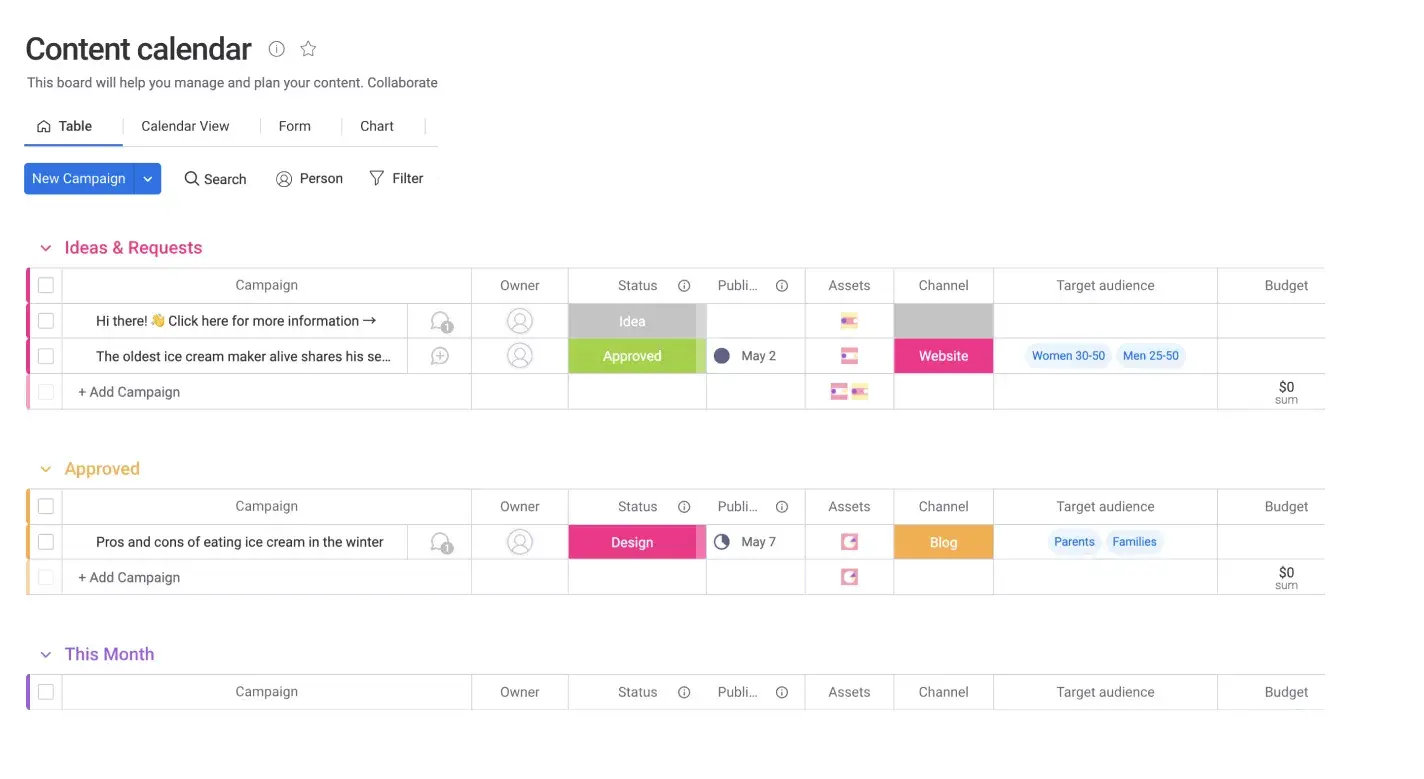This screenshot has height=779, width=1424.
Task: Select all items in the Approved group
Action: (x=45, y=506)
